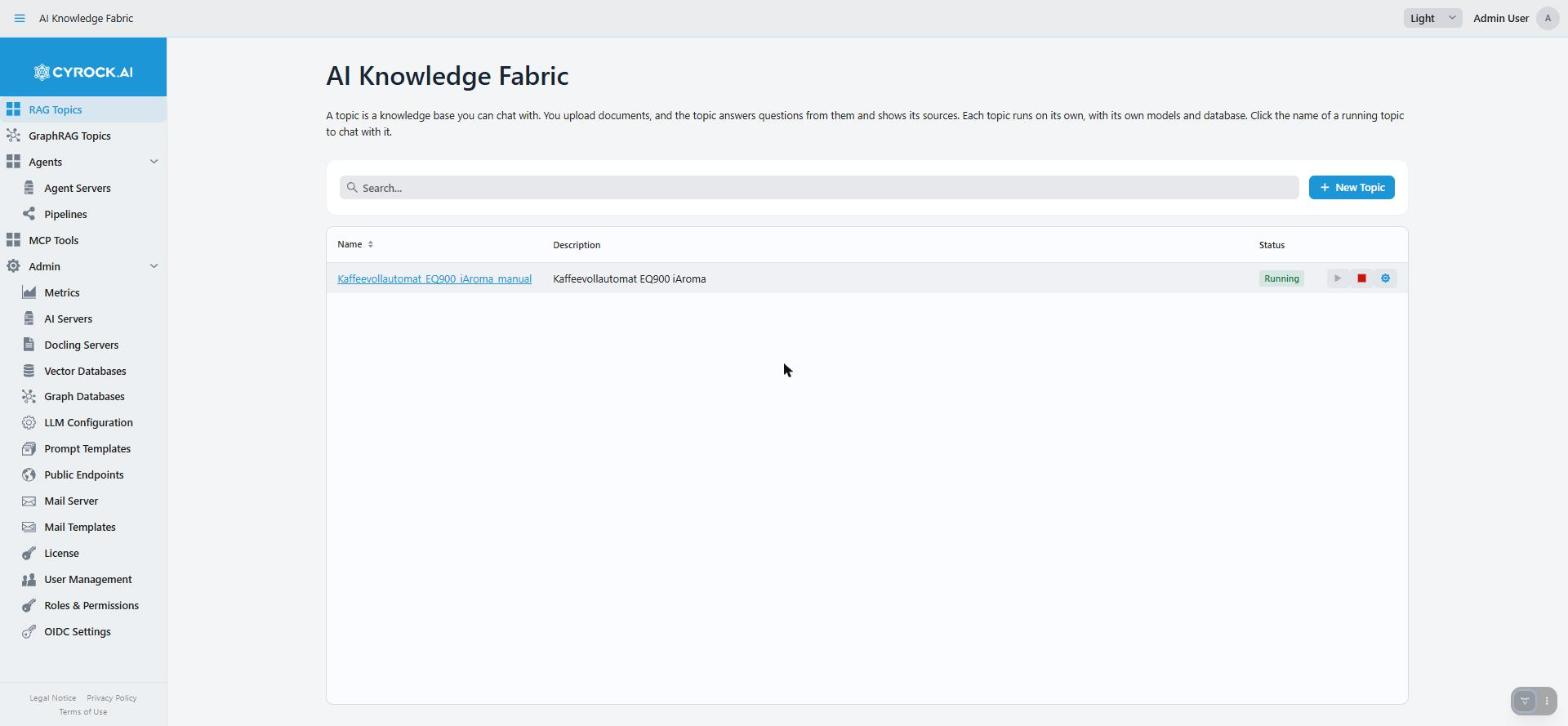
Task: Open Kaffeevollautomat_EQ900_iAroma_manual topic link
Action: [x=434, y=279]
